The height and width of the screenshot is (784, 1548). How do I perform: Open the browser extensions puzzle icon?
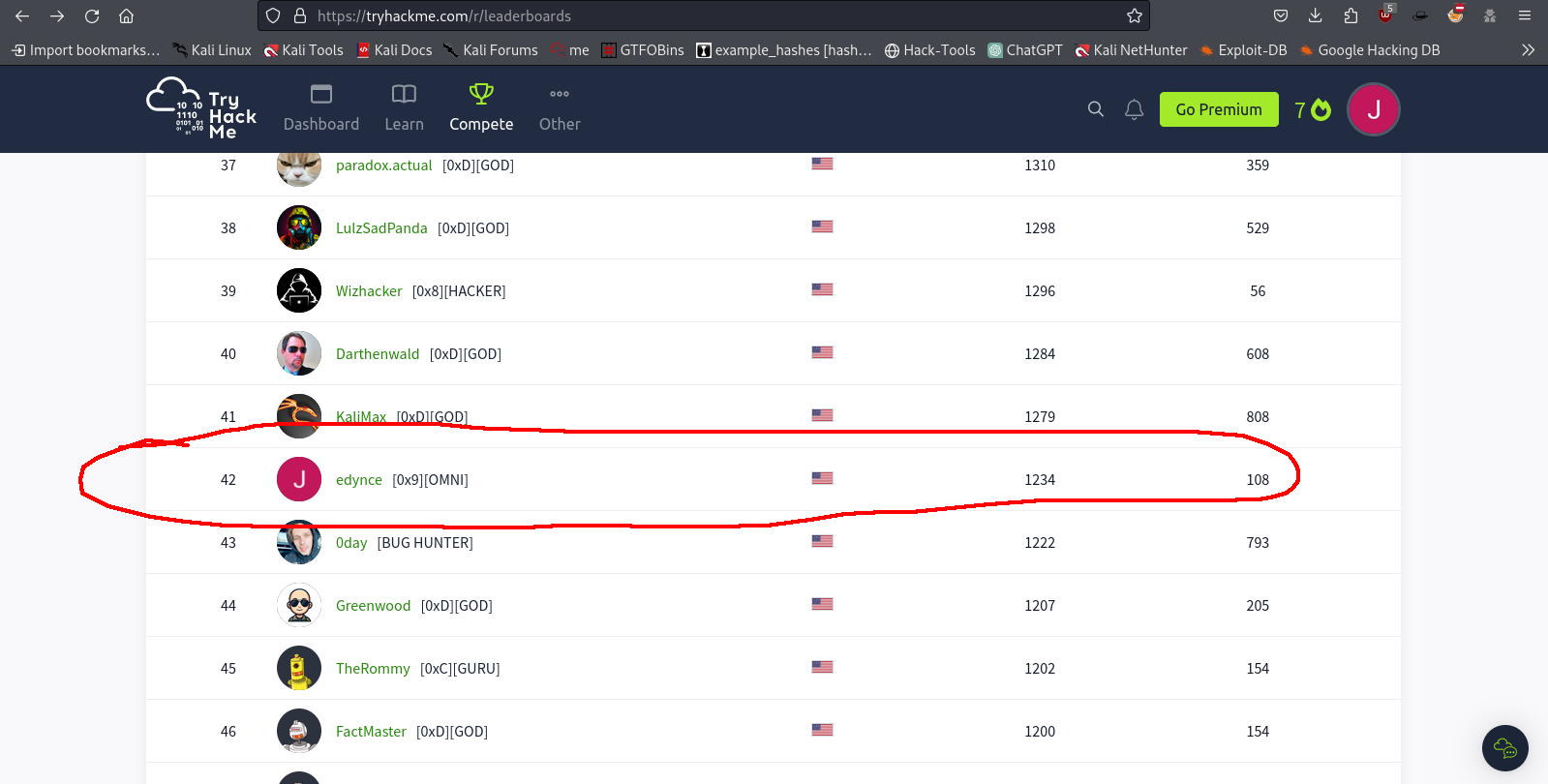[1351, 15]
